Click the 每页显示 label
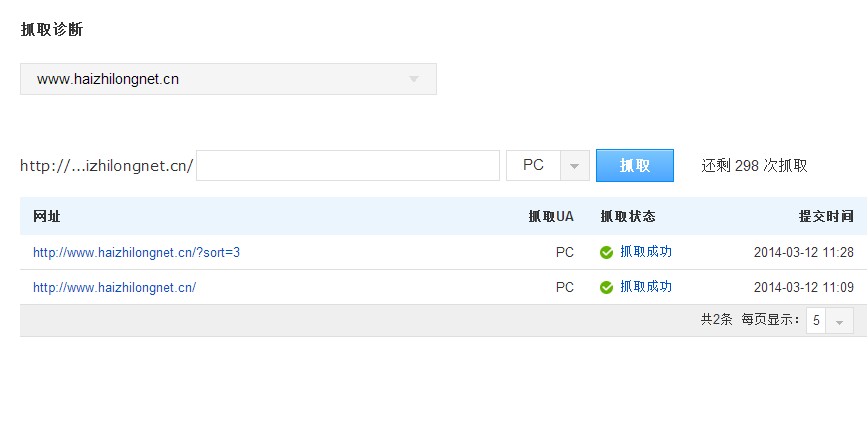 pos(771,319)
